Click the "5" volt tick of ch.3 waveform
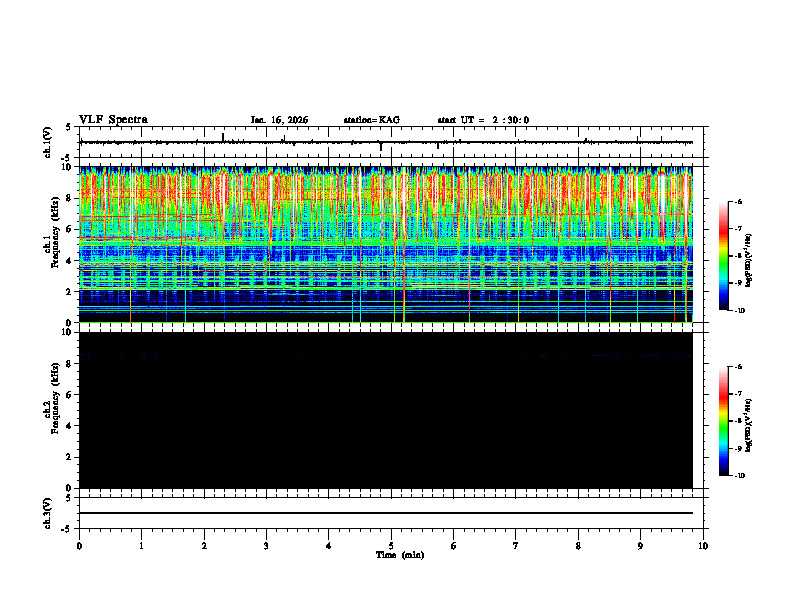 pos(69,498)
